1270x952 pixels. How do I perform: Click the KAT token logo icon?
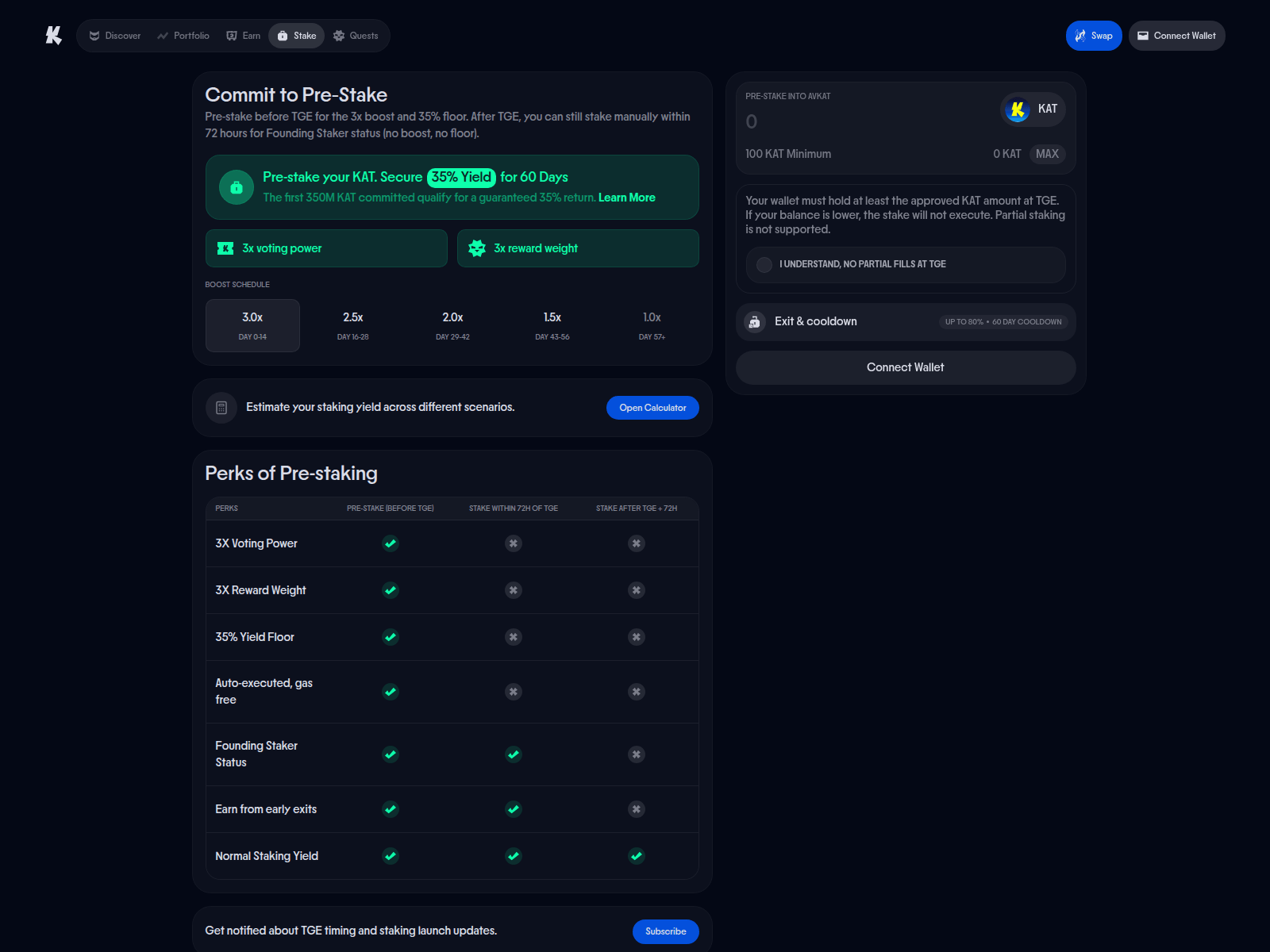[1018, 109]
